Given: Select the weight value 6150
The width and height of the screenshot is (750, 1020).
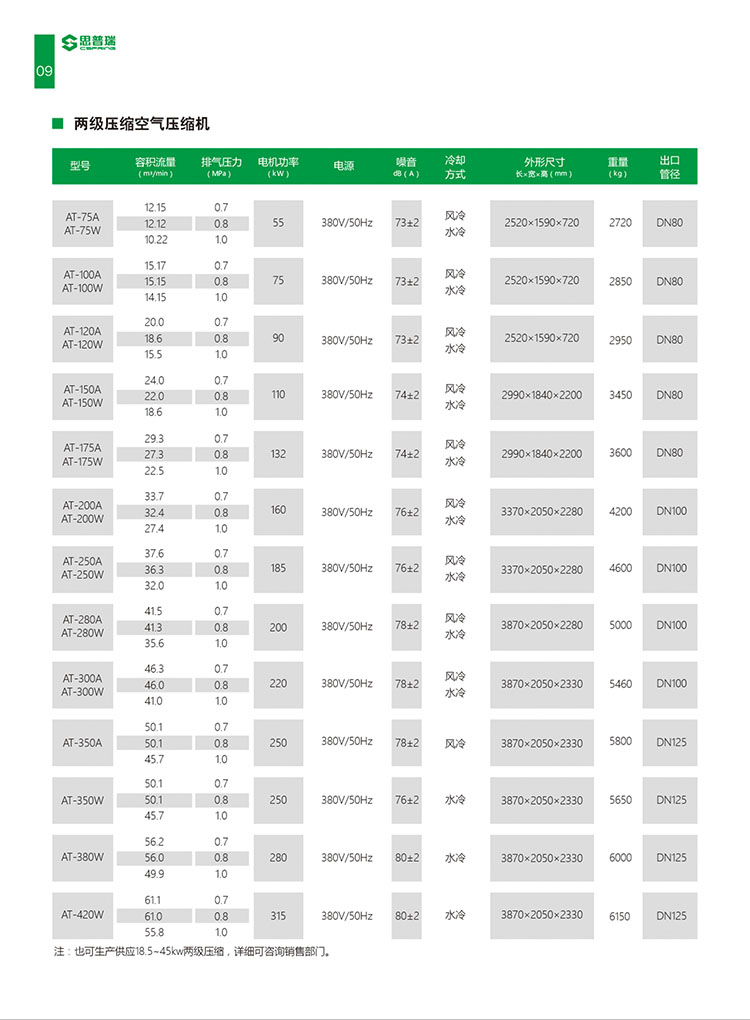Looking at the screenshot, I should click(x=620, y=916).
